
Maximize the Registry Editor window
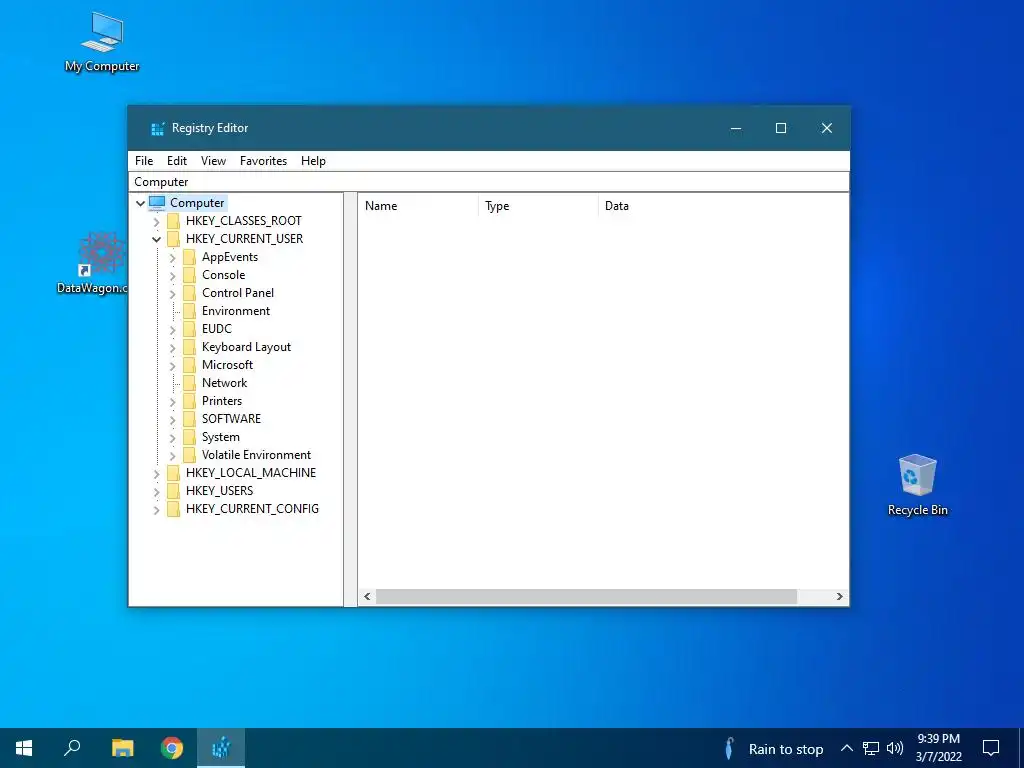[x=780, y=129]
